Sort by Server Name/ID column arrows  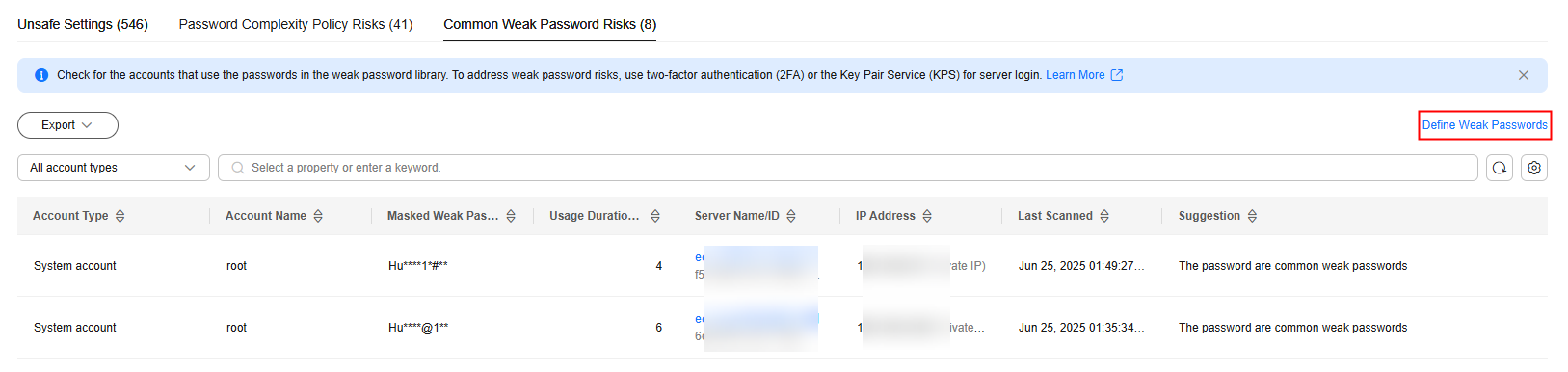(x=791, y=216)
